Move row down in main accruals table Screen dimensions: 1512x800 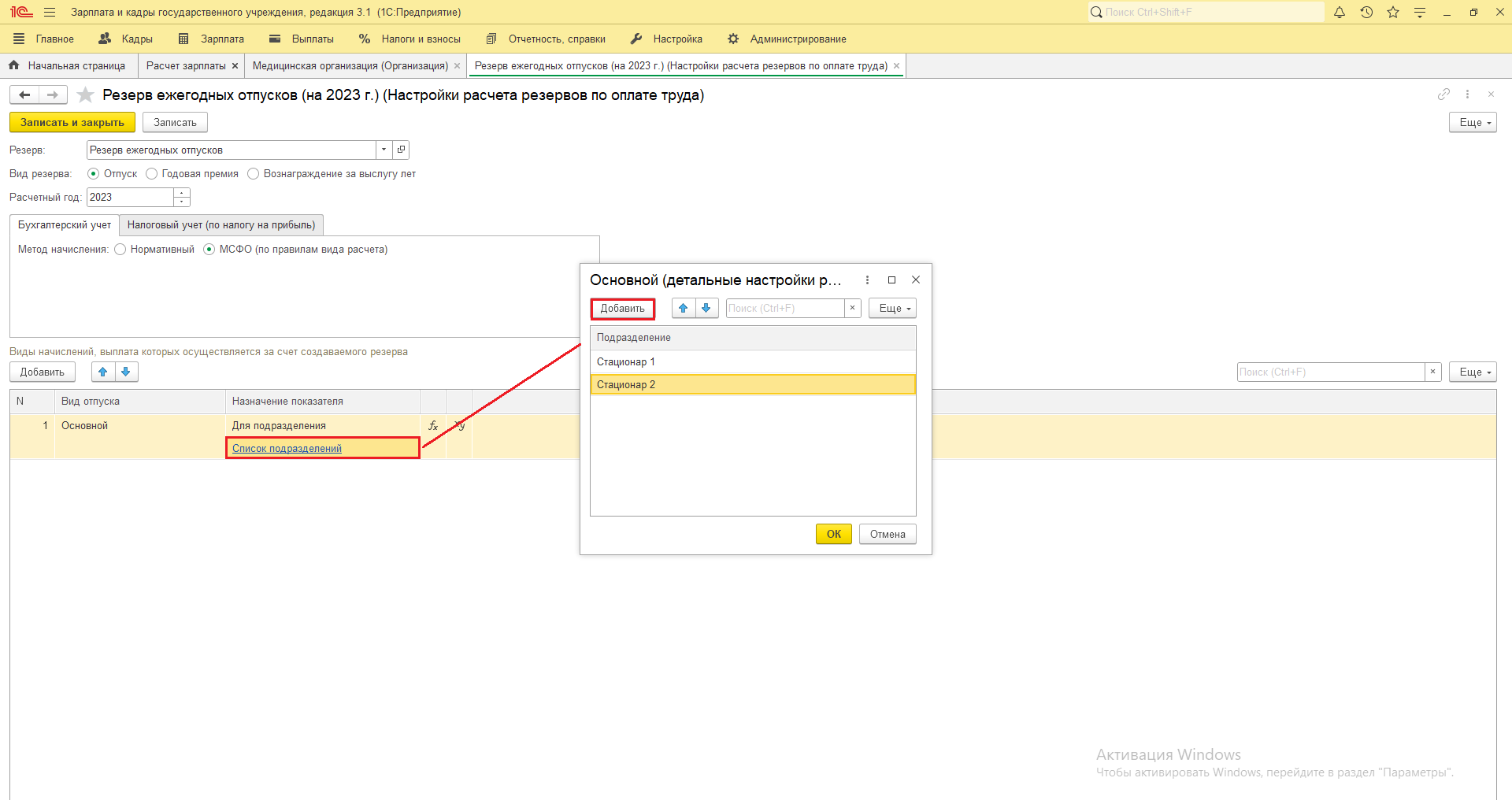126,372
